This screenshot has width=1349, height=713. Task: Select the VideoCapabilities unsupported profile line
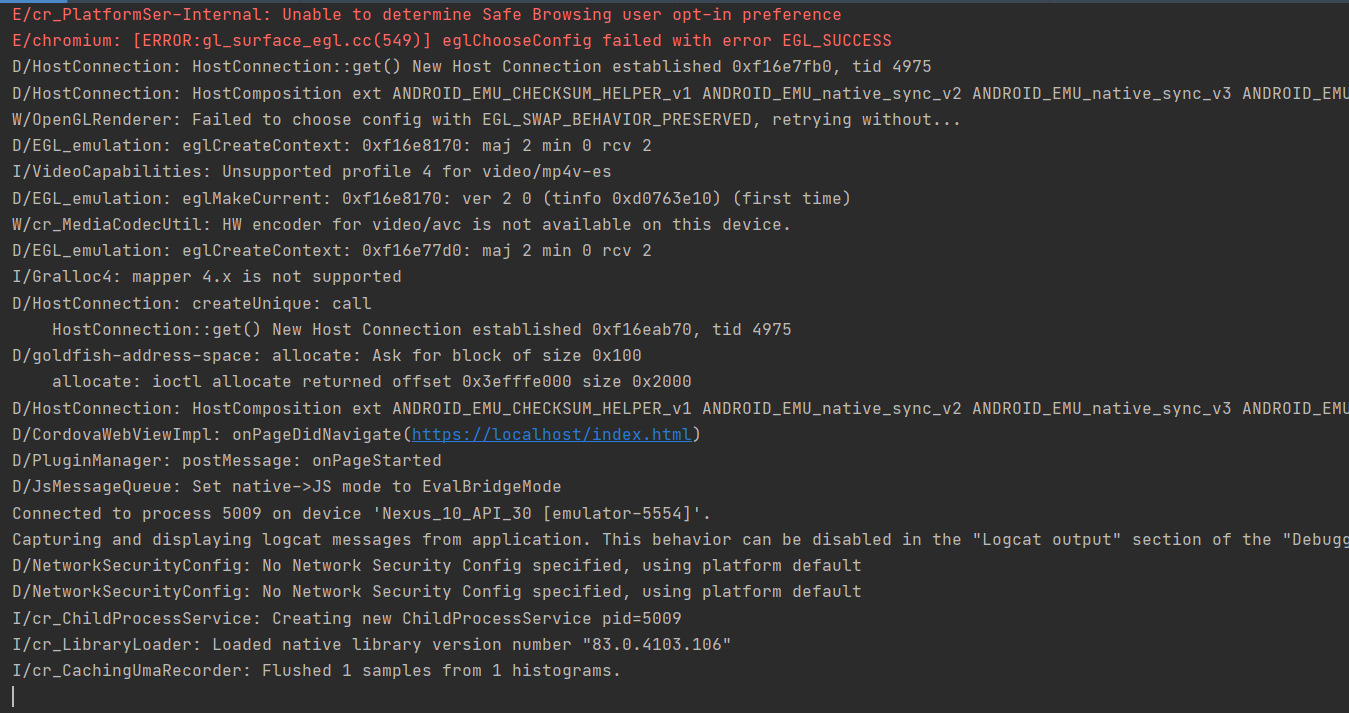[x=312, y=172]
